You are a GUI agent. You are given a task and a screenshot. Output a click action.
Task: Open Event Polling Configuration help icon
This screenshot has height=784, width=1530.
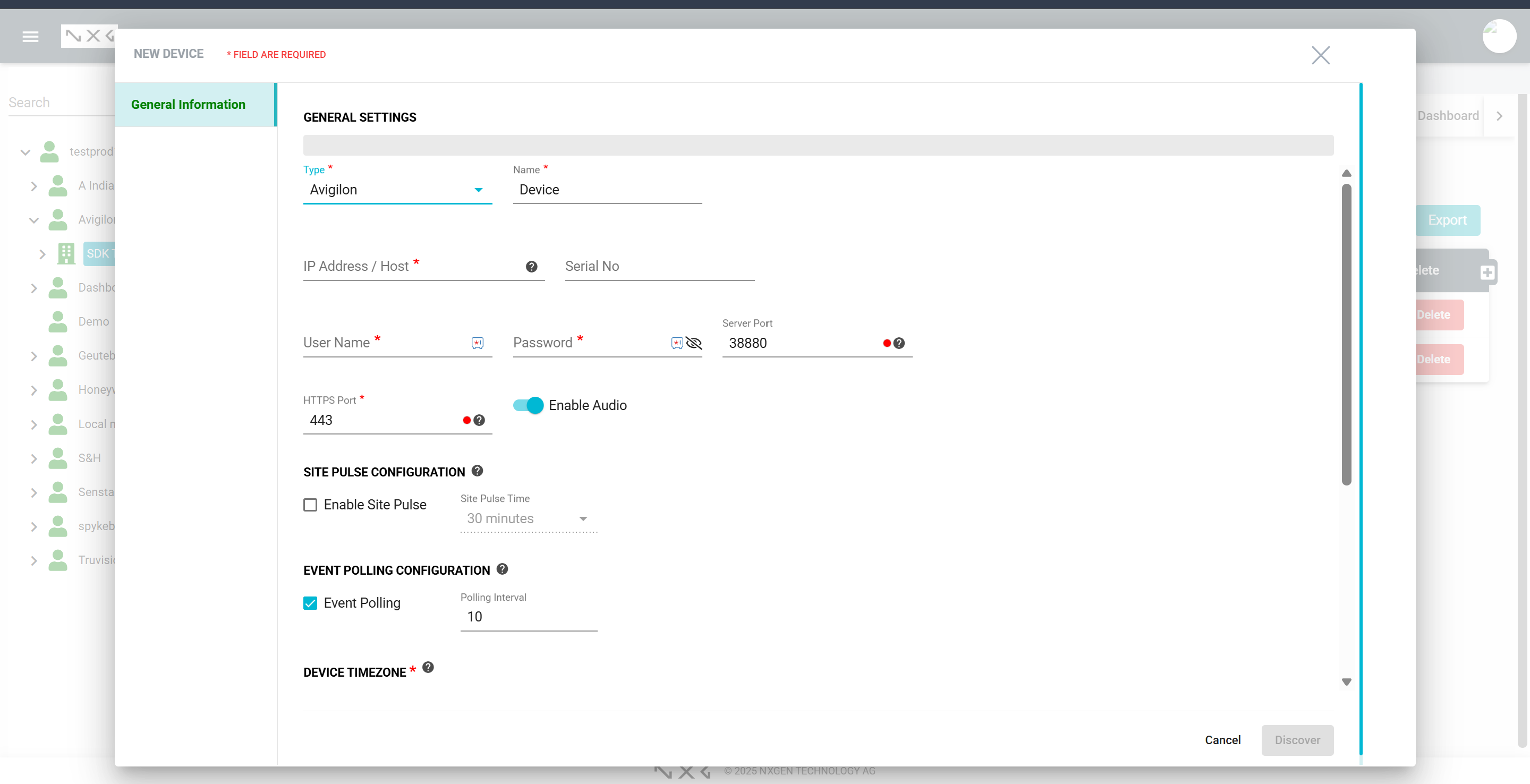click(x=502, y=569)
